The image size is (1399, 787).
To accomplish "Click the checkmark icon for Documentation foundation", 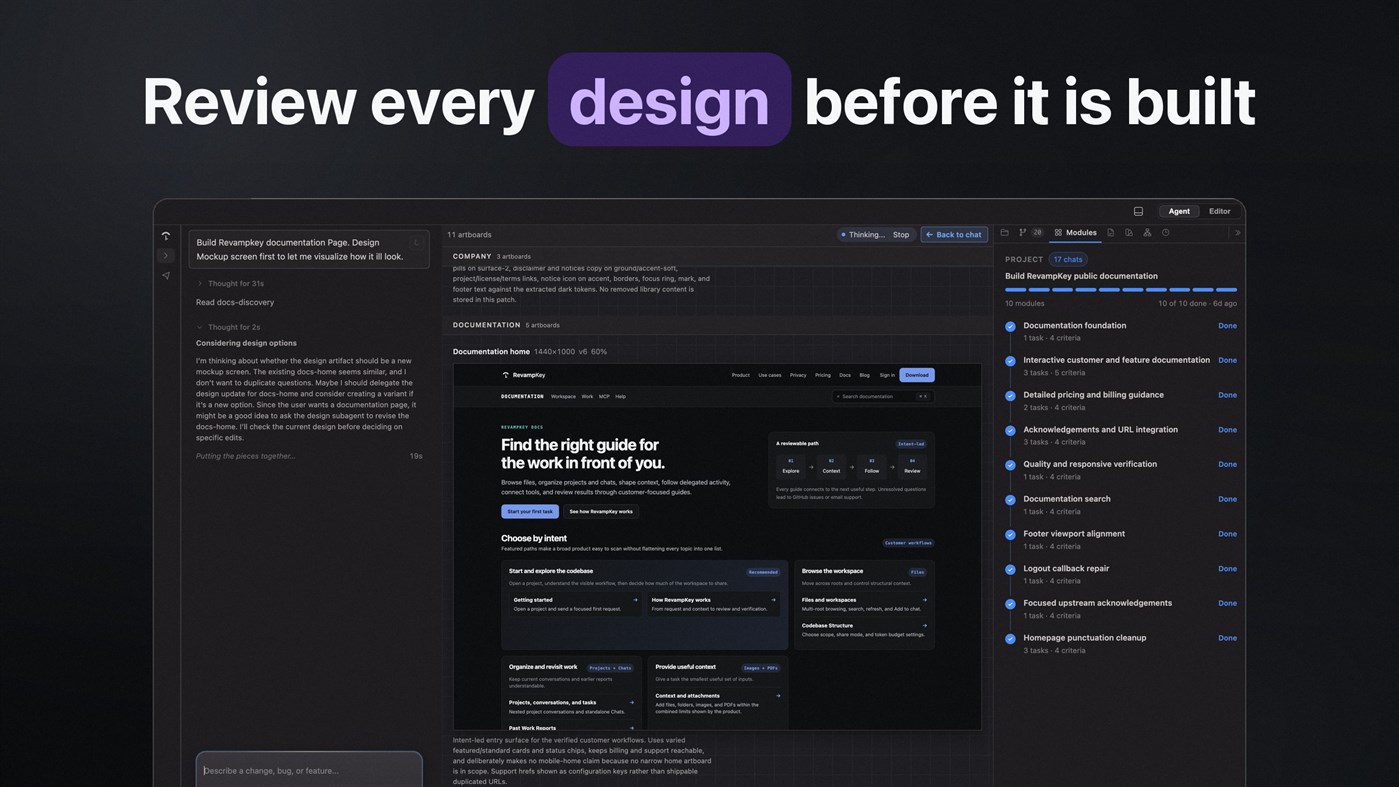I will pyautogui.click(x=1010, y=327).
